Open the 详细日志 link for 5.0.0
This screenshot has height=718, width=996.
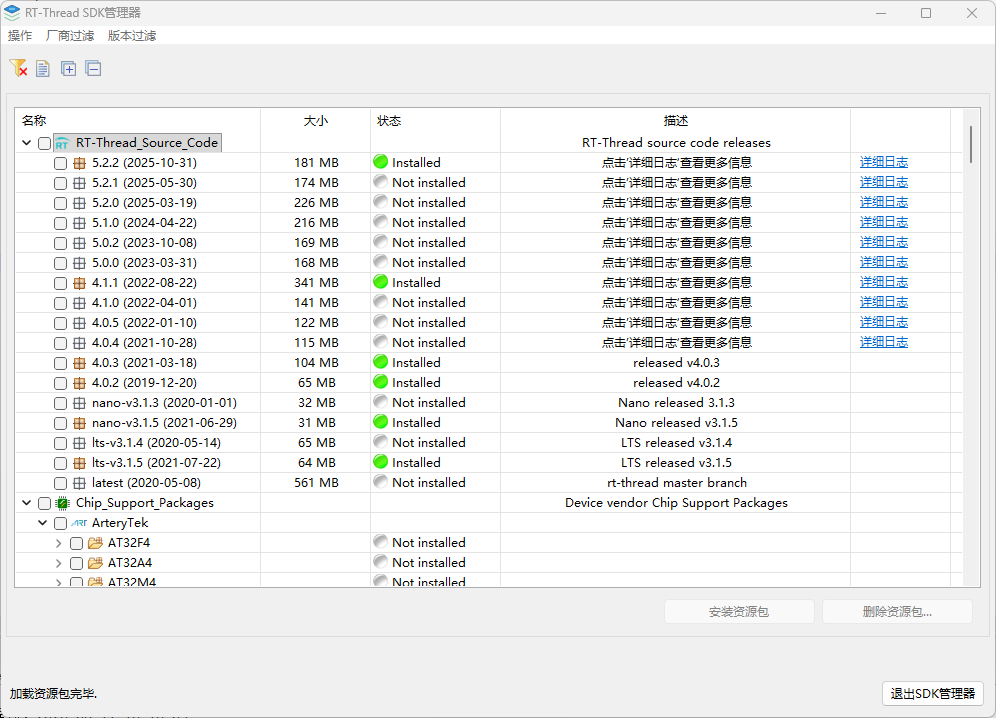(884, 262)
